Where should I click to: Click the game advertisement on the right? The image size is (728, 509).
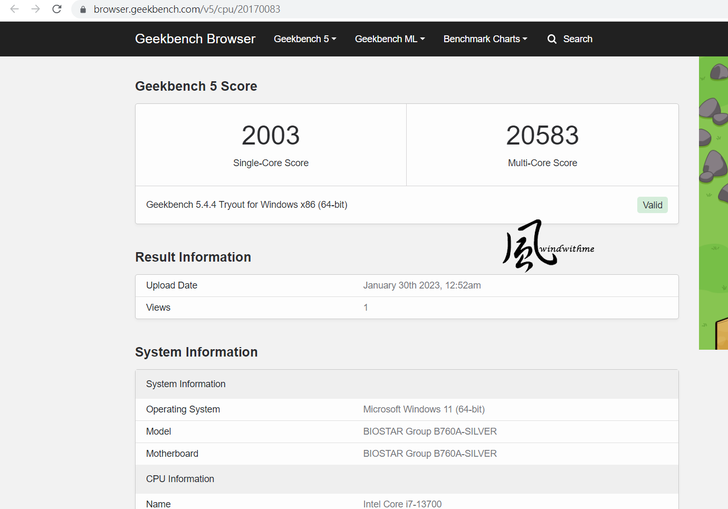click(713, 200)
